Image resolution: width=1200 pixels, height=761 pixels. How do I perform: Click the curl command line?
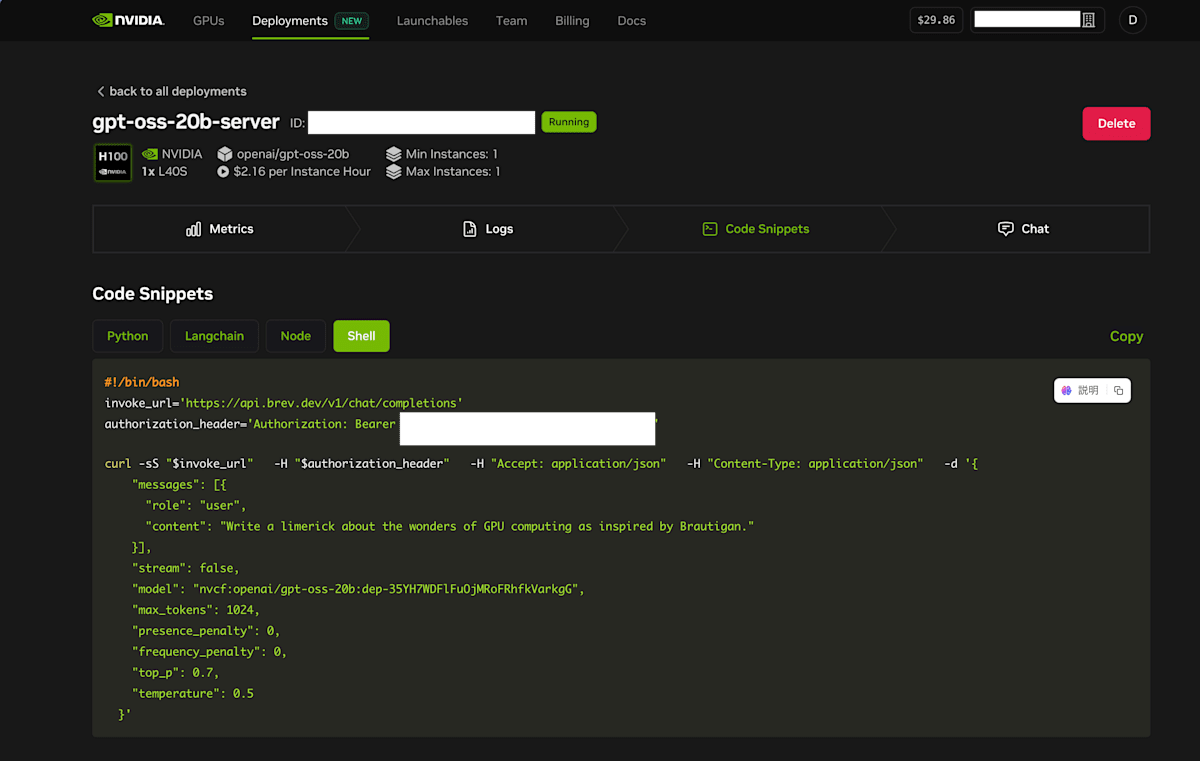tap(541, 464)
